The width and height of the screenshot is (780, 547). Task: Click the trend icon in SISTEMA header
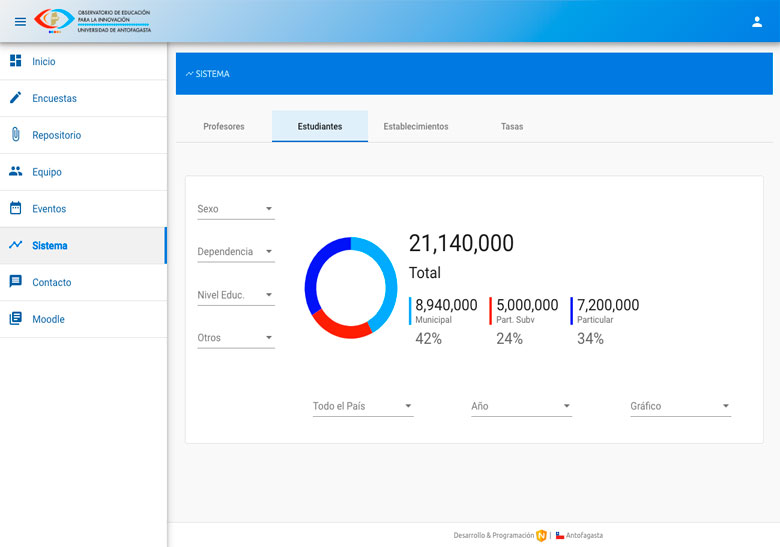tap(189, 74)
